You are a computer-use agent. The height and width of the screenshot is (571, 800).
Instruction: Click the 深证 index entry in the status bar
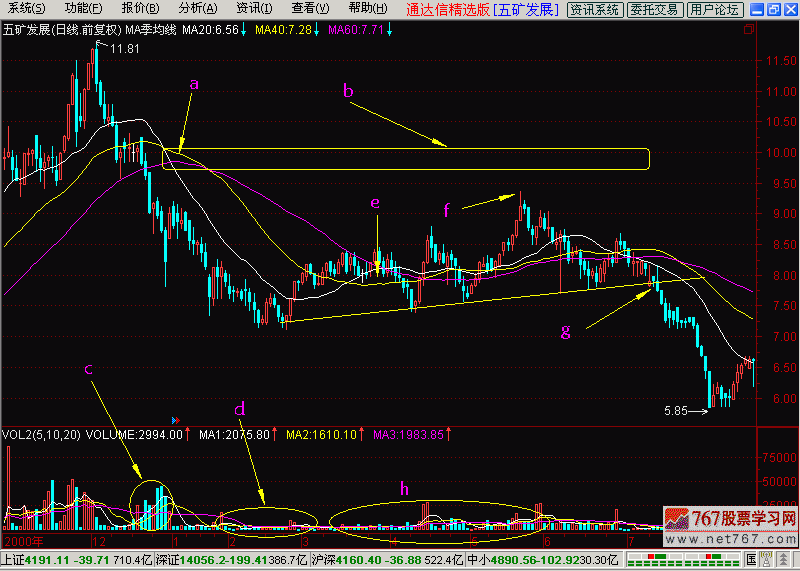(232, 559)
